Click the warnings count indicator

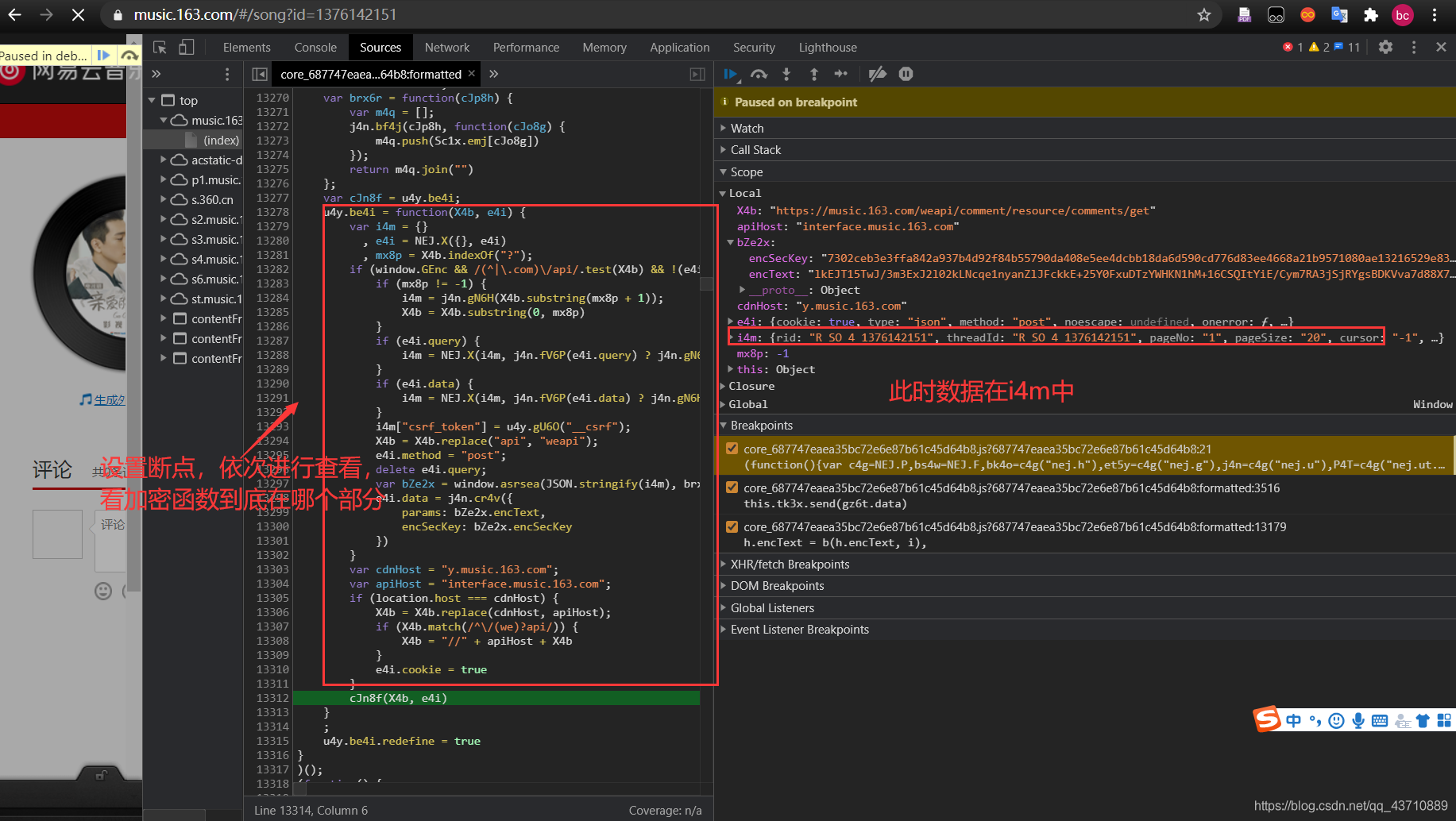tap(1319, 47)
